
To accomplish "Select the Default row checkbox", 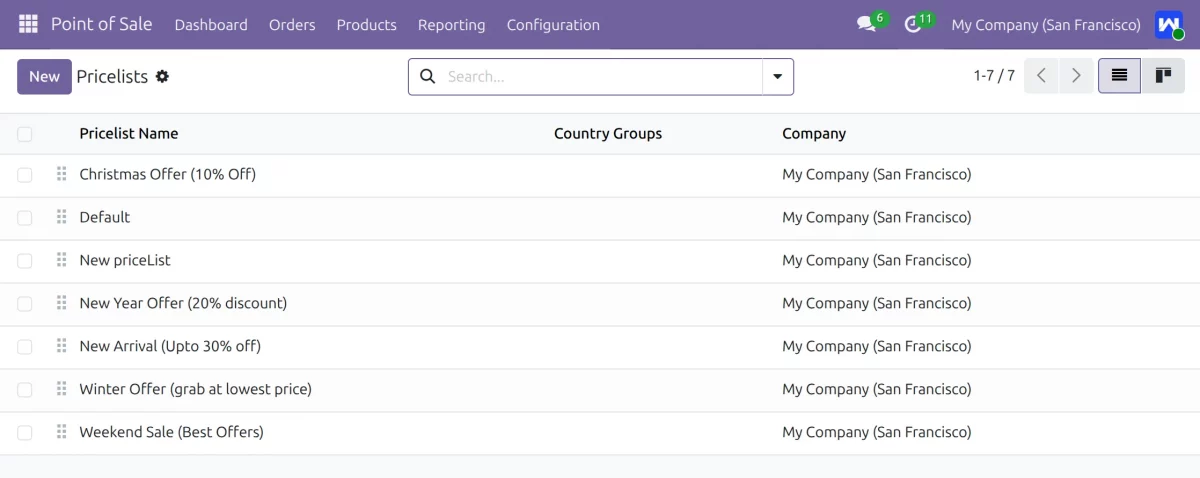I will [x=25, y=218].
